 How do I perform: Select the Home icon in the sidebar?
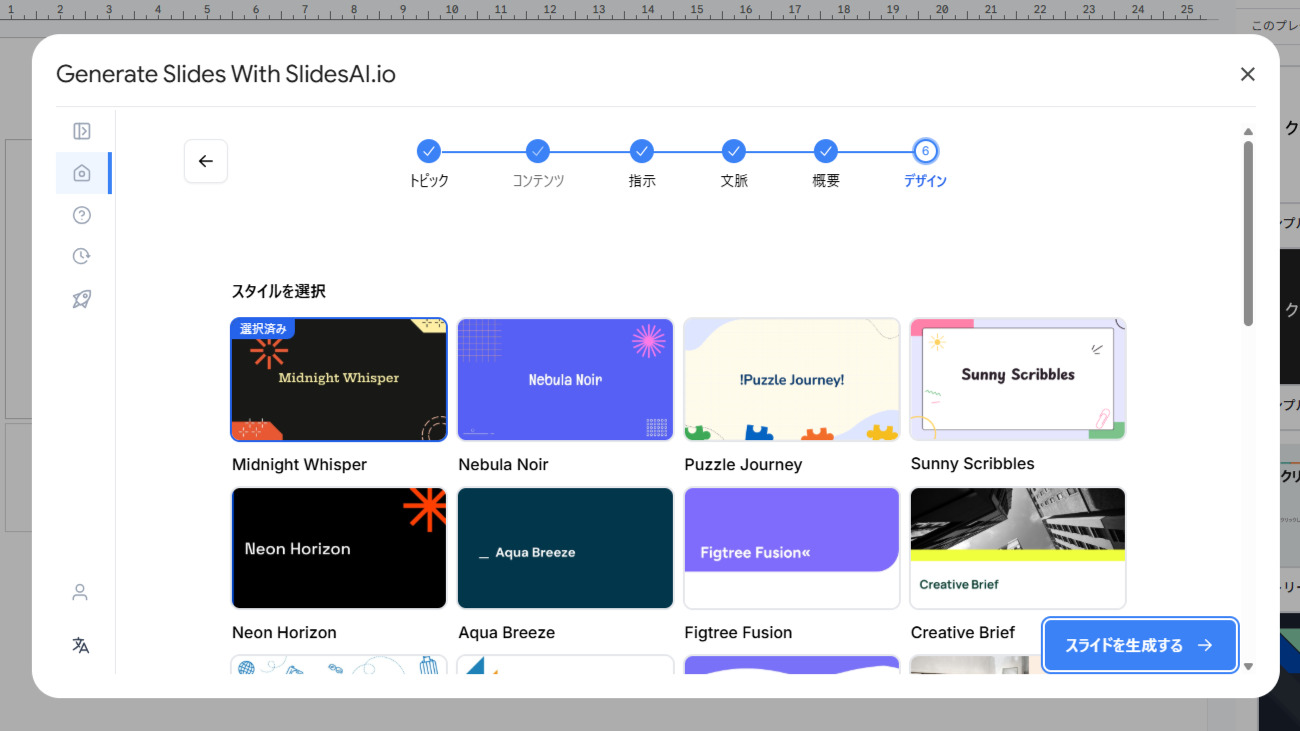80,172
